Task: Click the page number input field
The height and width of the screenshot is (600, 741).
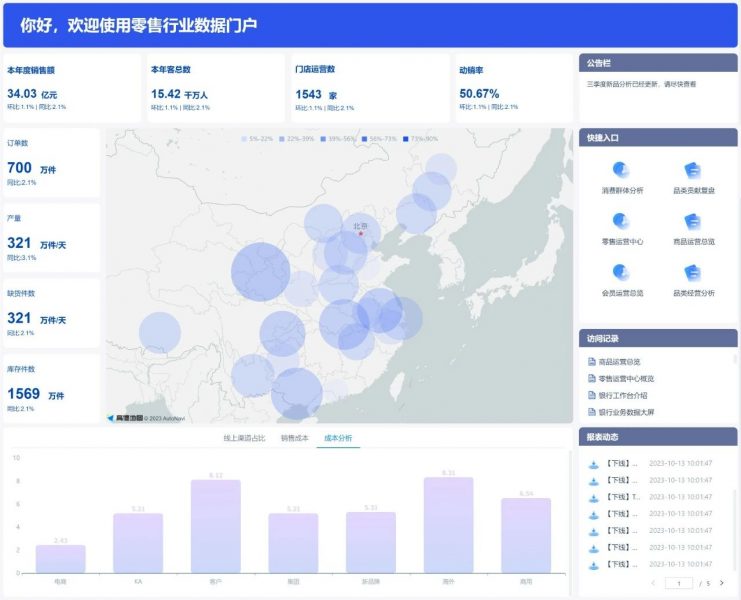Action: pyautogui.click(x=679, y=583)
